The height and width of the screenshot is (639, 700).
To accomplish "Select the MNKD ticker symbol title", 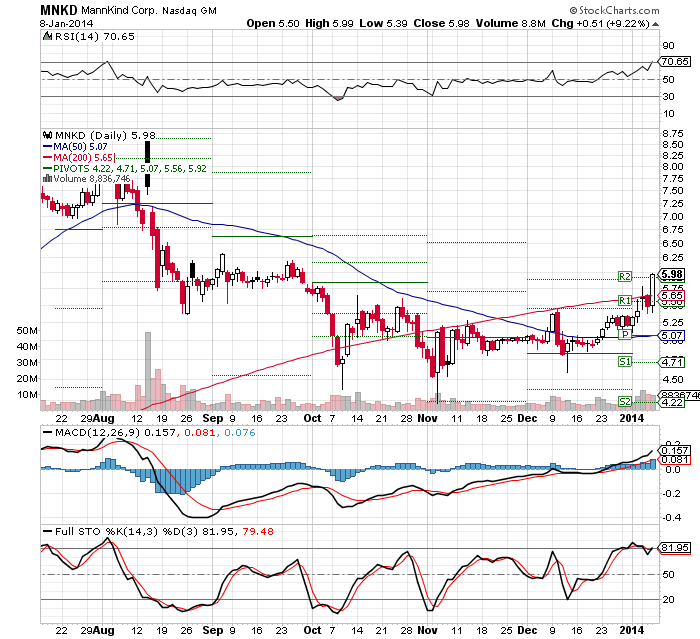I will pyautogui.click(x=58, y=10).
